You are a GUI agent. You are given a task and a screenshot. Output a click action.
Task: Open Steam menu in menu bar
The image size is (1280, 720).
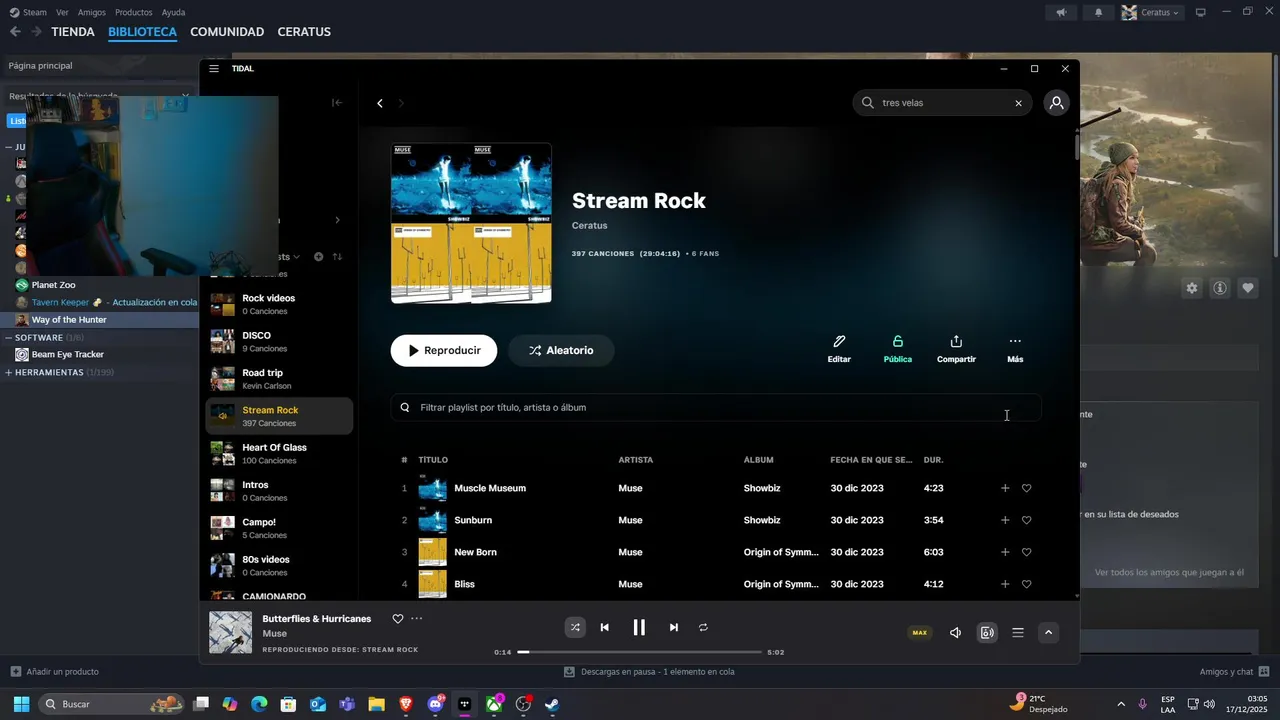point(28,12)
